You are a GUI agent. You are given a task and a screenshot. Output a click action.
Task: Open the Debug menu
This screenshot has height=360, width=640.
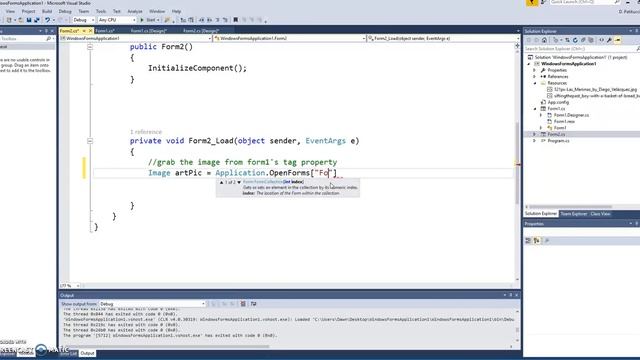click(65, 11)
